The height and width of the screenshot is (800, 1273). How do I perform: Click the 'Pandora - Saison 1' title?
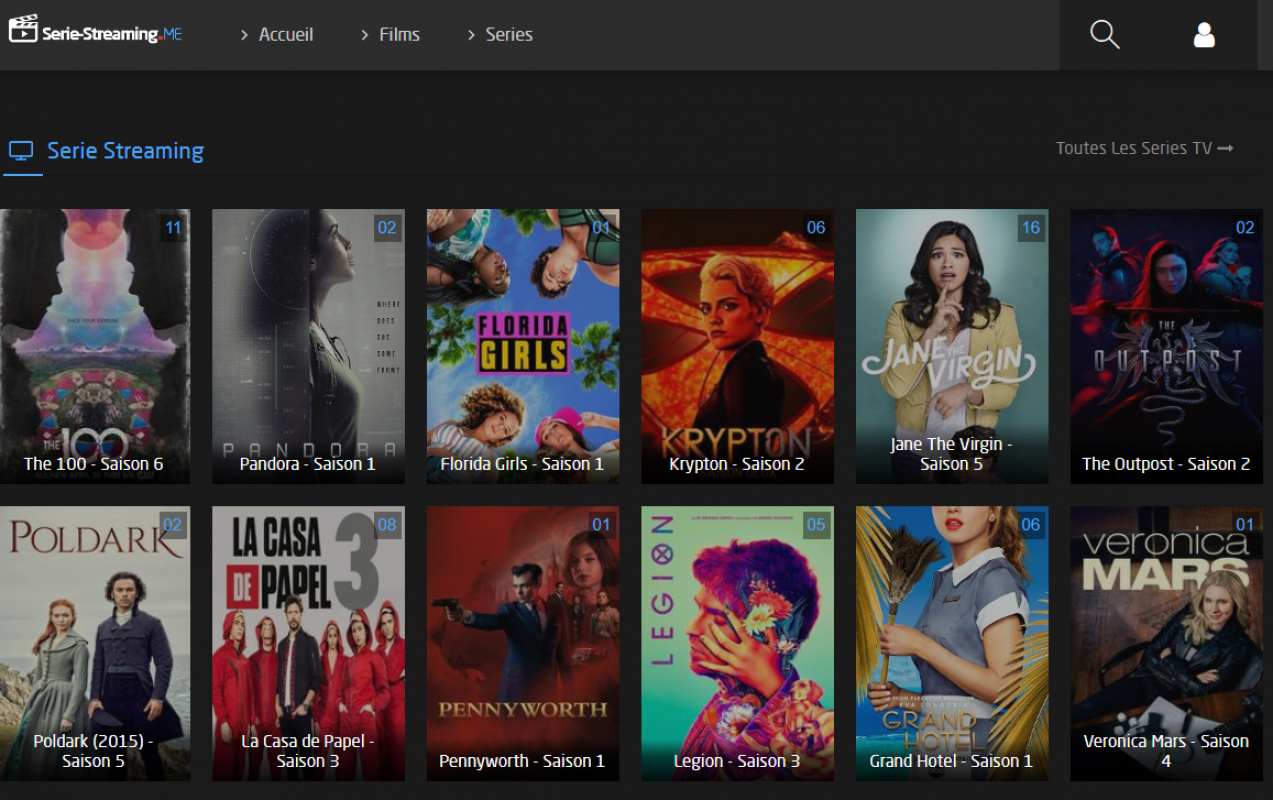click(308, 464)
